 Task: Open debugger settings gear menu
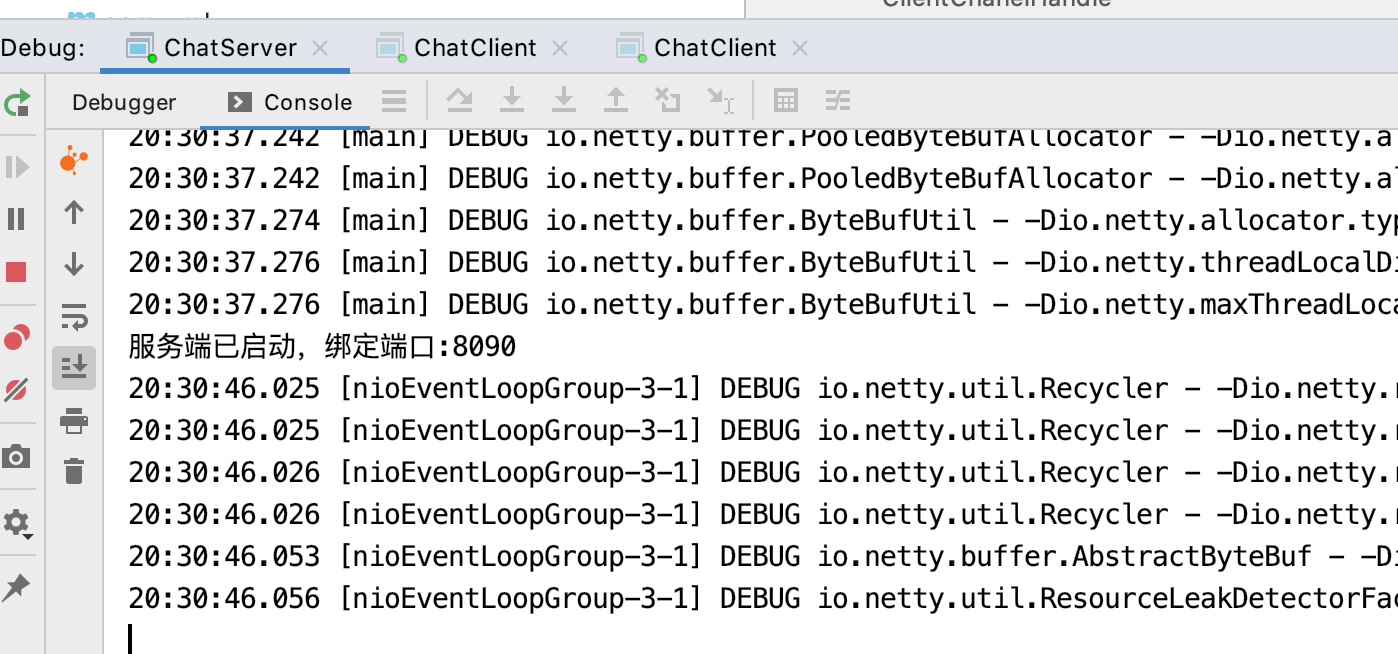[x=17, y=522]
